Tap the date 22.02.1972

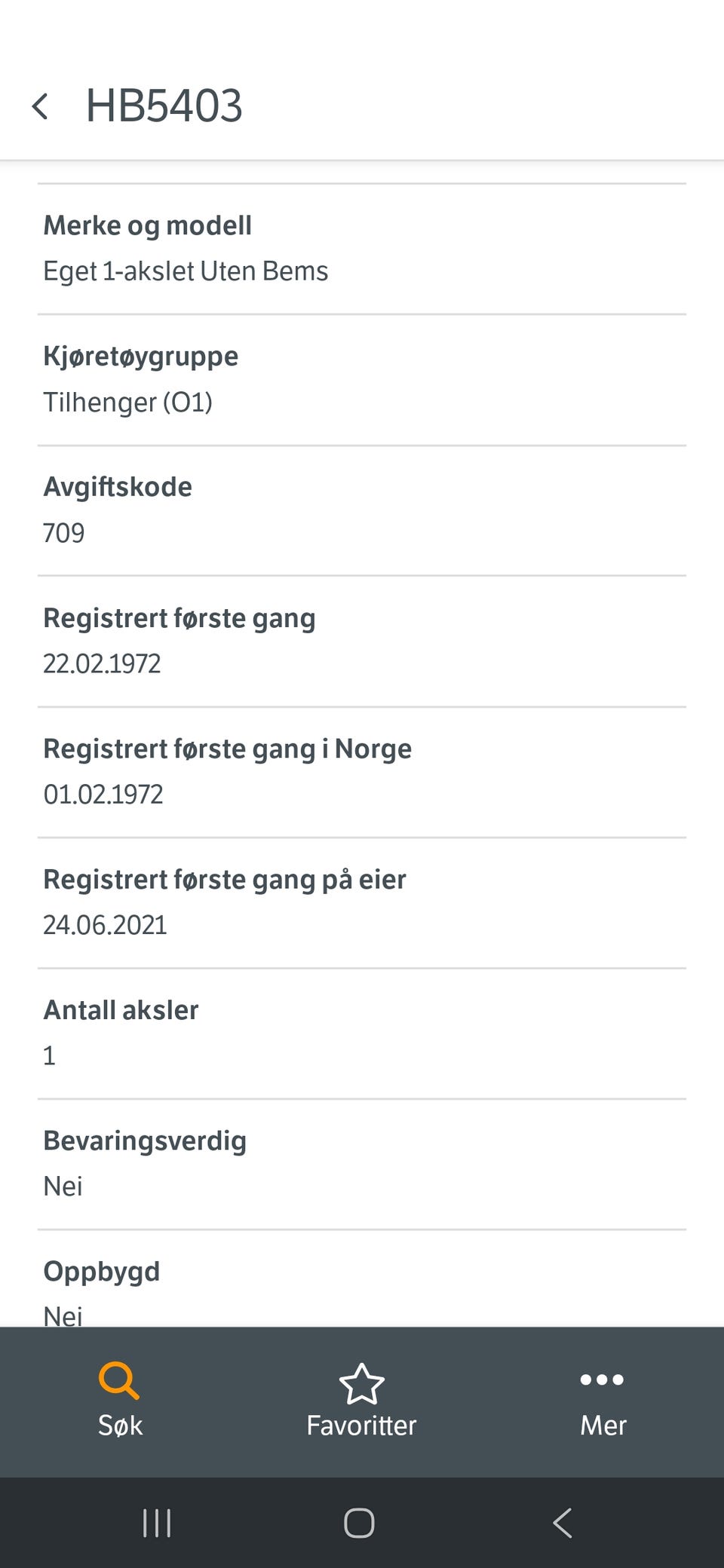[x=102, y=663]
